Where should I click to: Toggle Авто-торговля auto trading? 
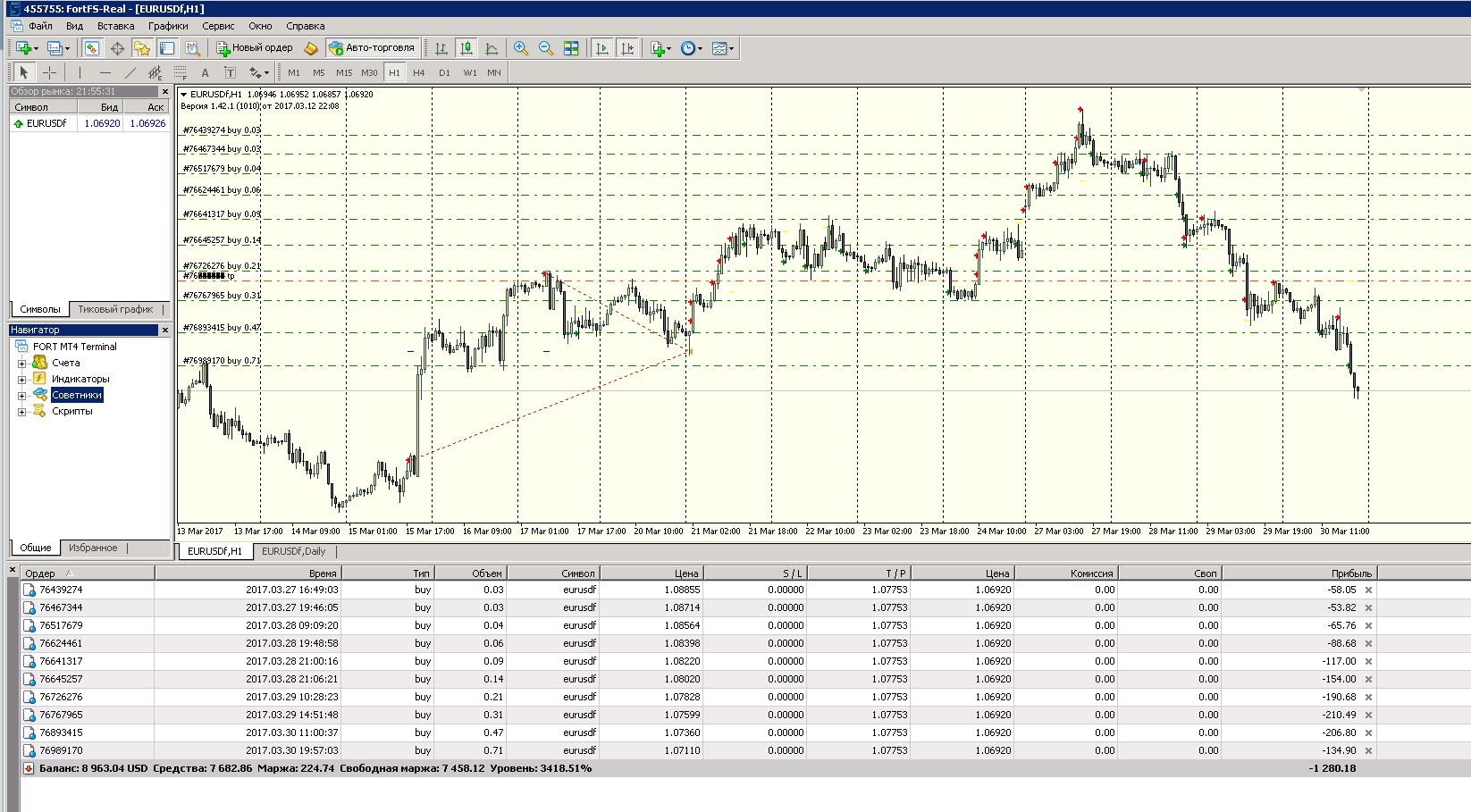click(372, 48)
